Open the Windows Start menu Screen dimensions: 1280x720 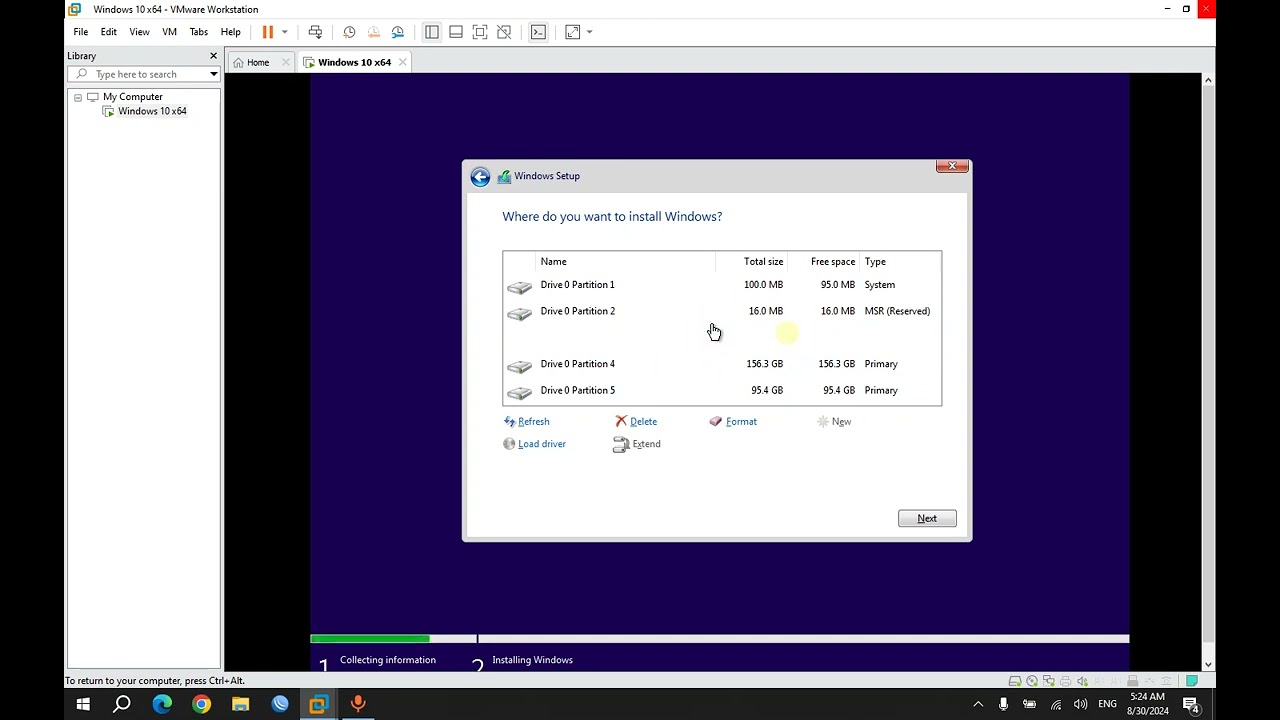(83, 704)
